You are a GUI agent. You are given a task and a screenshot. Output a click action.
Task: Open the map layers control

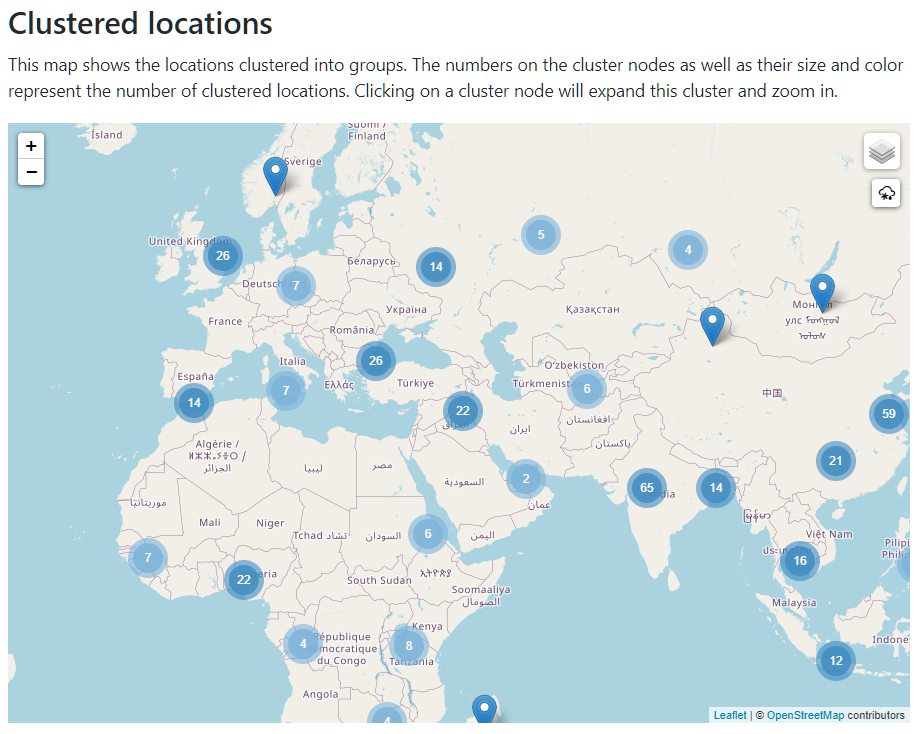pos(881,152)
